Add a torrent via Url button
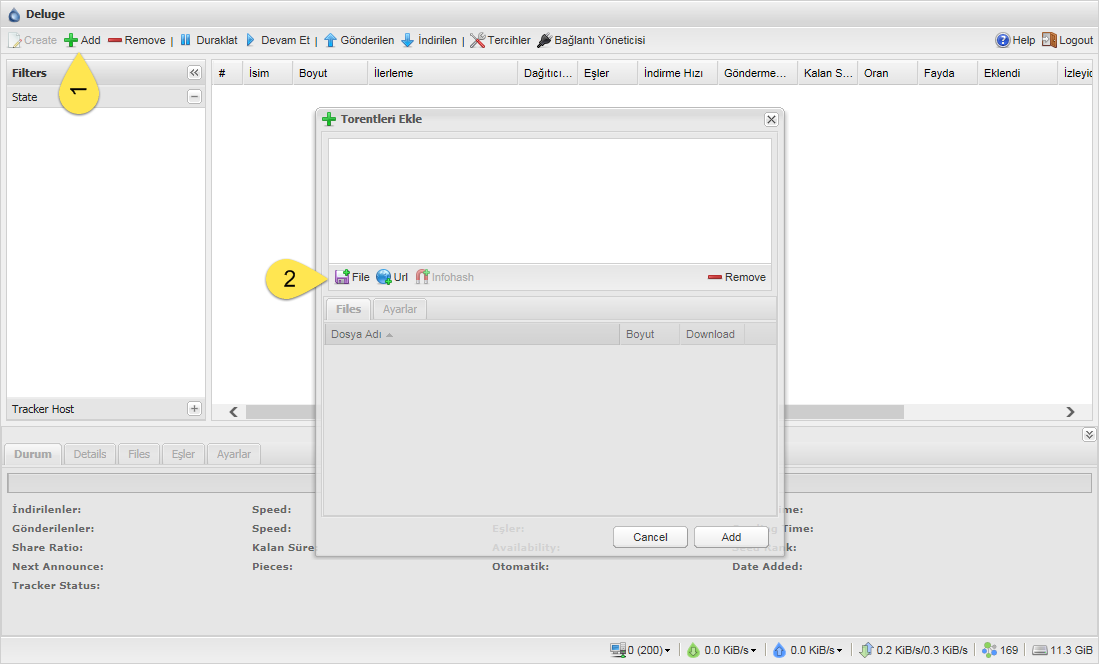1099x664 pixels. coord(392,277)
